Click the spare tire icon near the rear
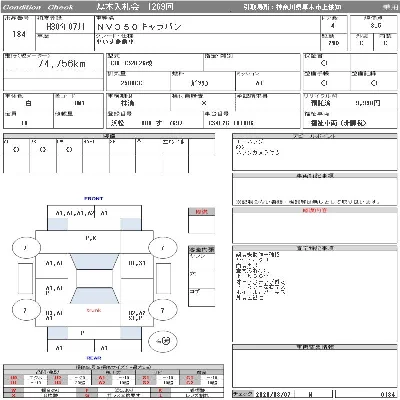The image size is (400, 400). coord(163,341)
